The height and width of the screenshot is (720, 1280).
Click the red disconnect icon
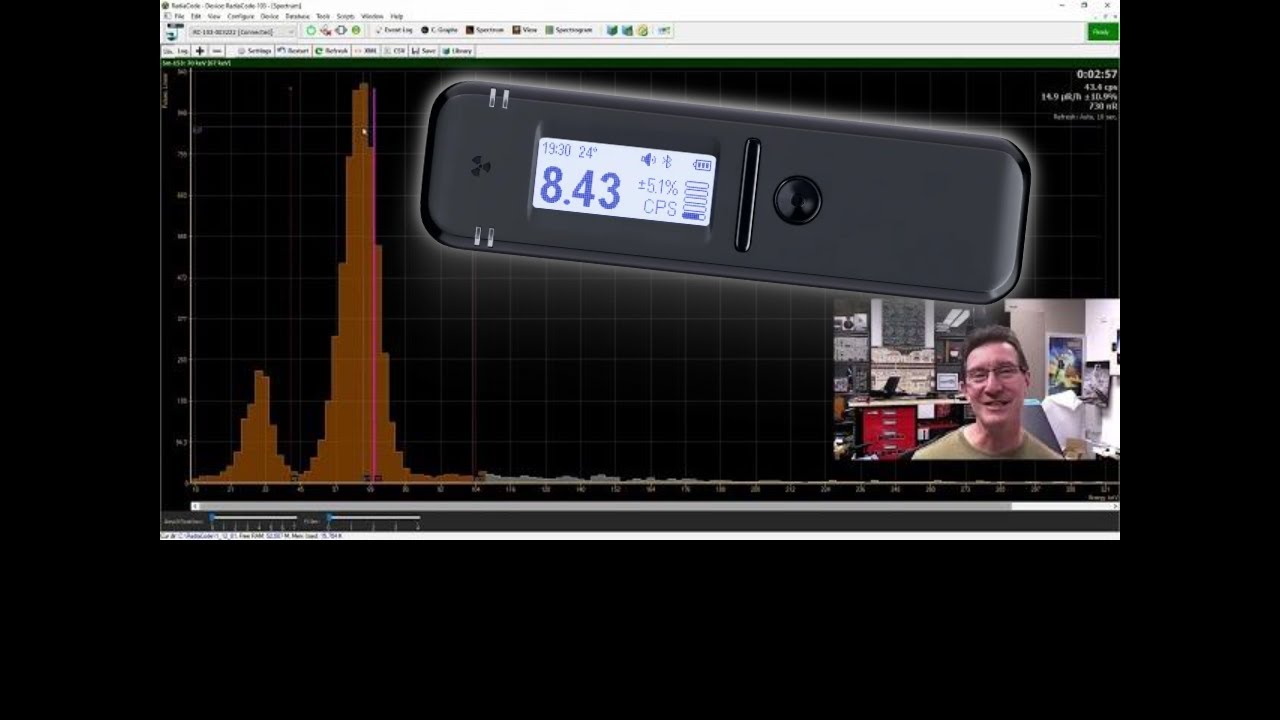(x=326, y=31)
